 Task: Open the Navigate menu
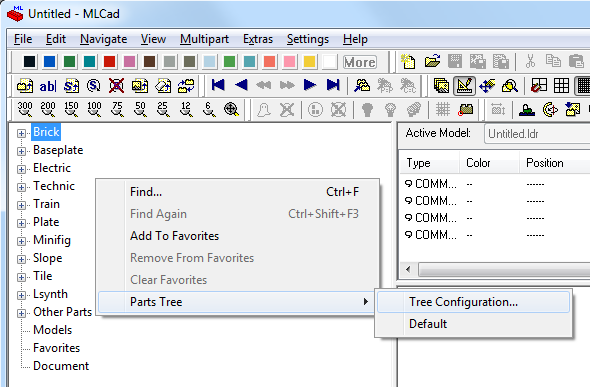(x=103, y=39)
